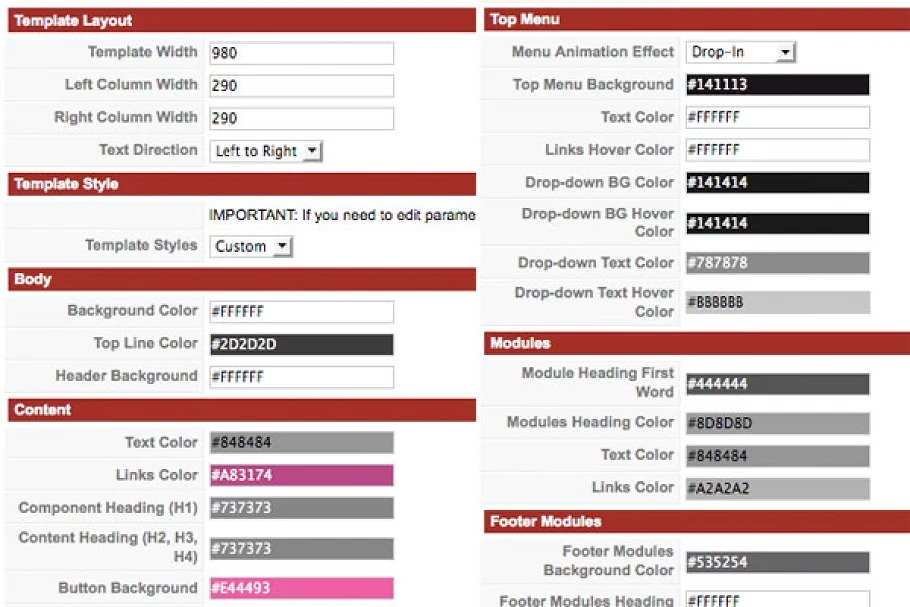Viewport: 910px width, 607px height.
Task: Select the Drop-down Text Color swatch
Action: 777,263
